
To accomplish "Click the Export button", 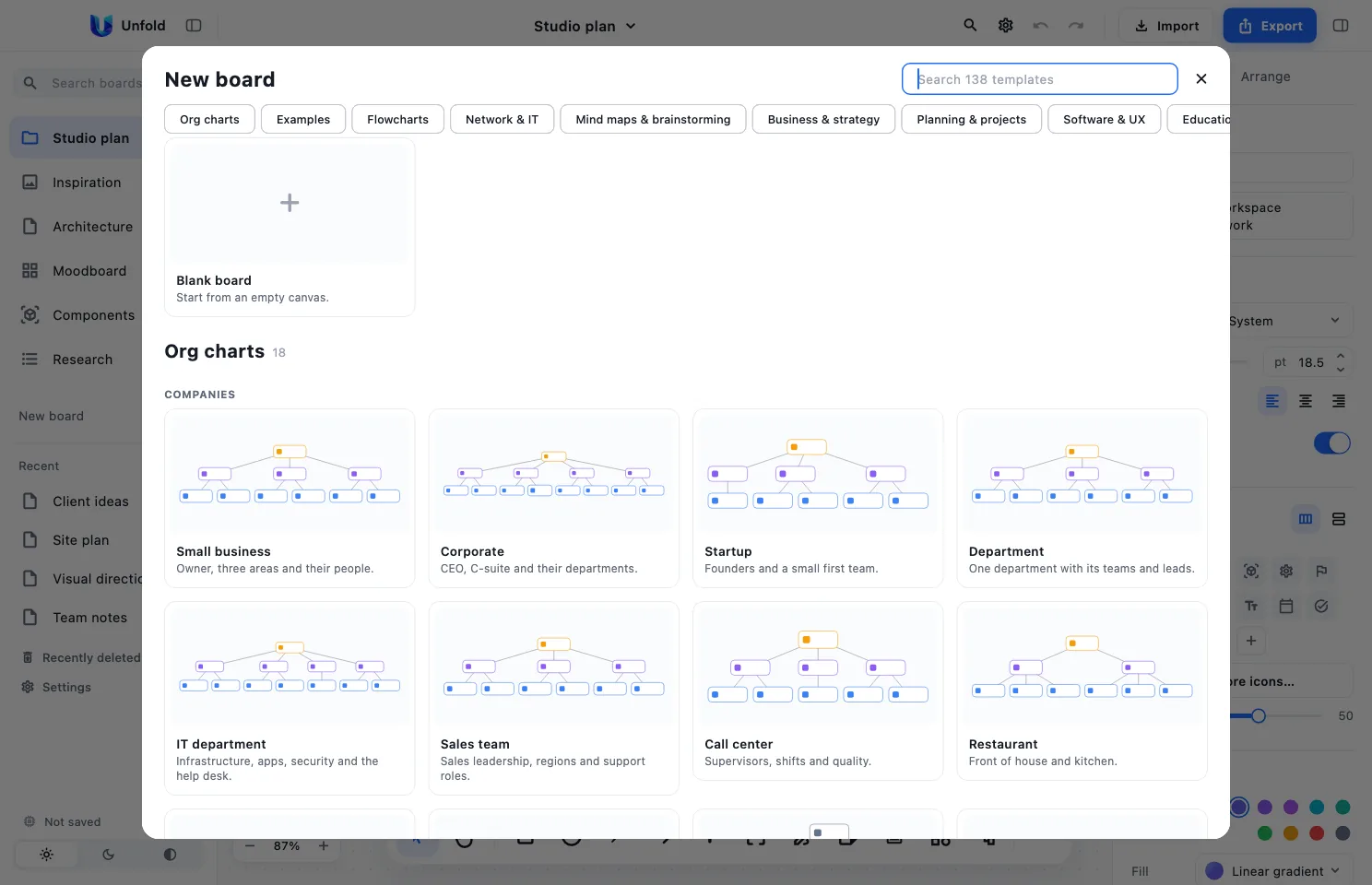I will [x=1270, y=26].
